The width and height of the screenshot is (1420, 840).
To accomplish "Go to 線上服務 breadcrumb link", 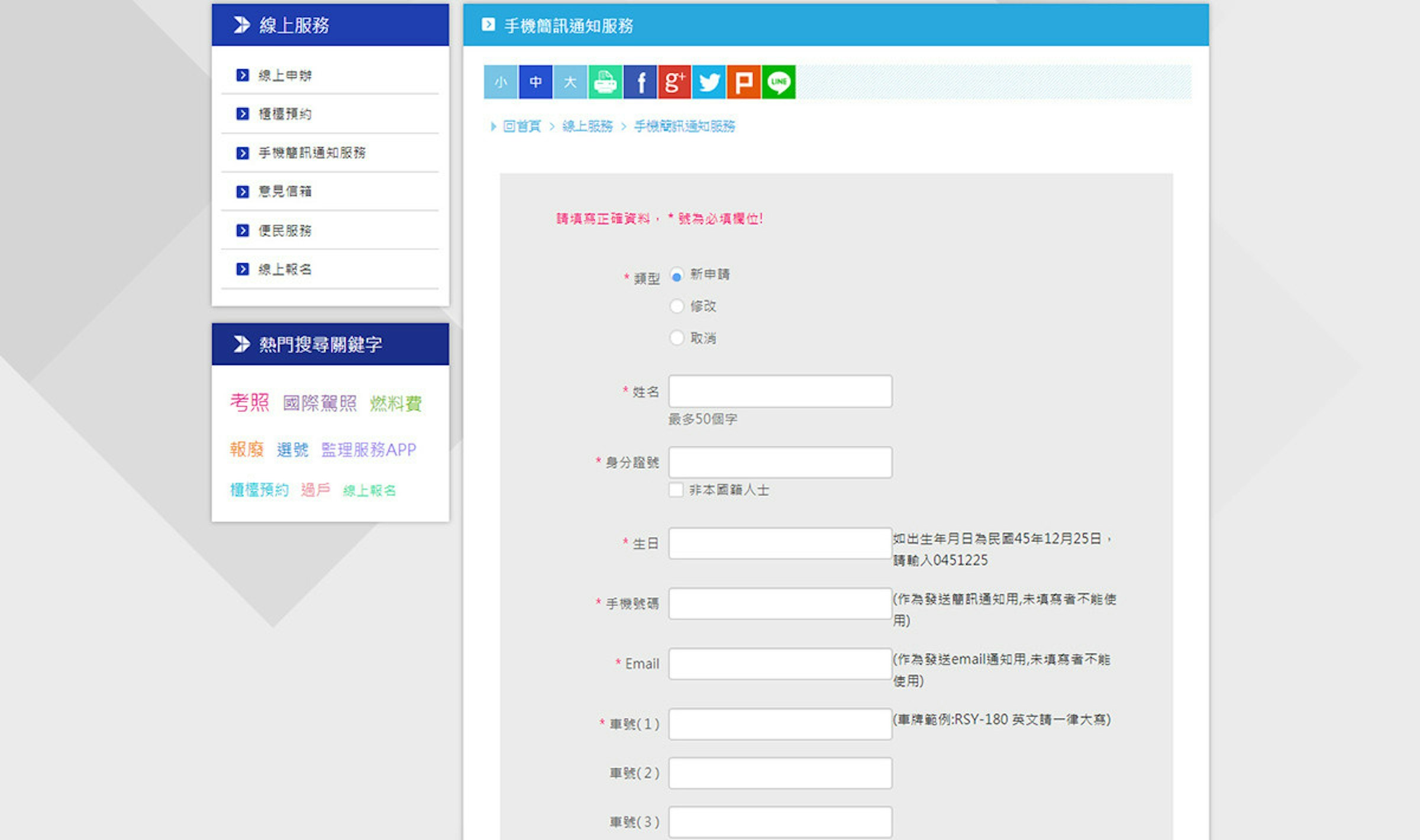I will 588,126.
